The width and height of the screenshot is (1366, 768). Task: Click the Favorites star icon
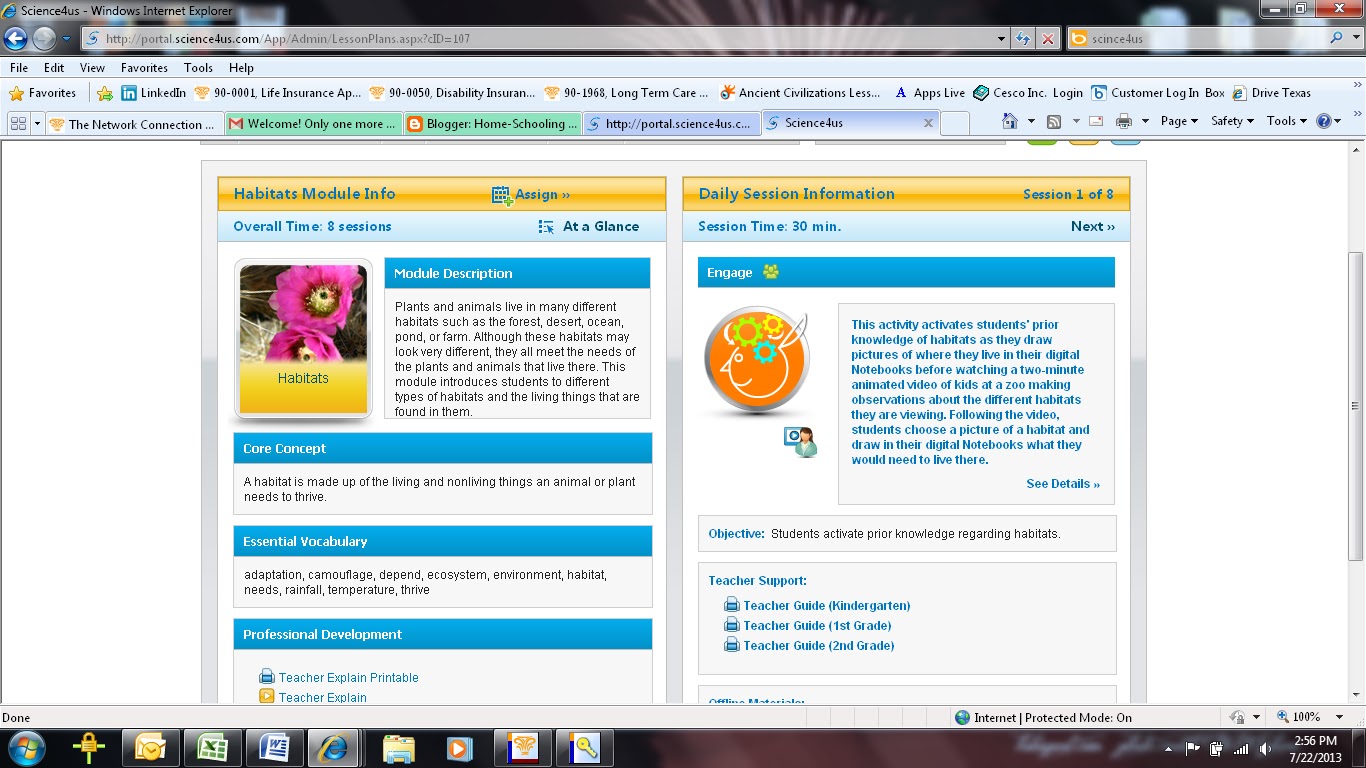(16, 93)
